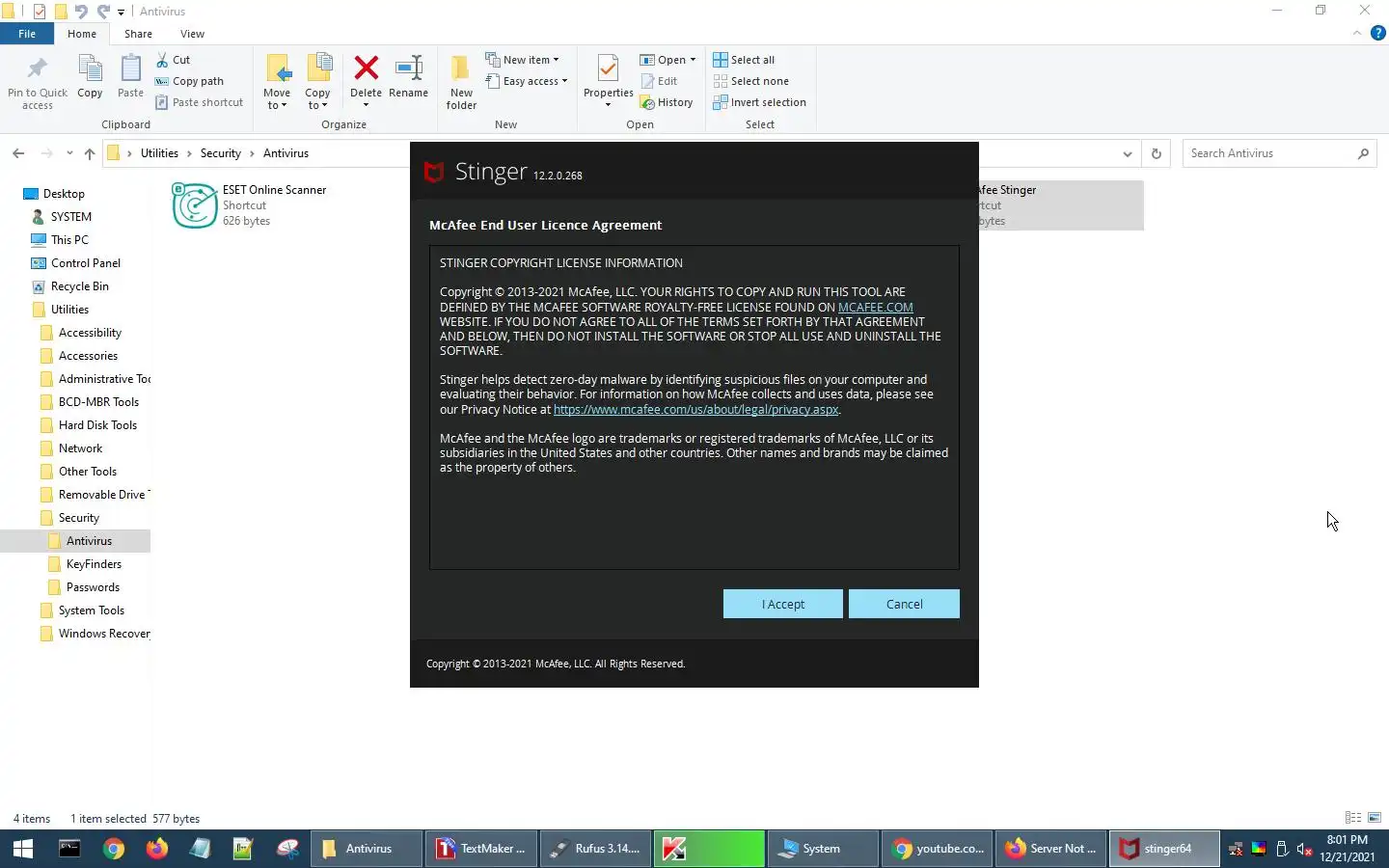Click Cancel in the Stinger dialog
This screenshot has height=868, width=1389.
click(904, 604)
